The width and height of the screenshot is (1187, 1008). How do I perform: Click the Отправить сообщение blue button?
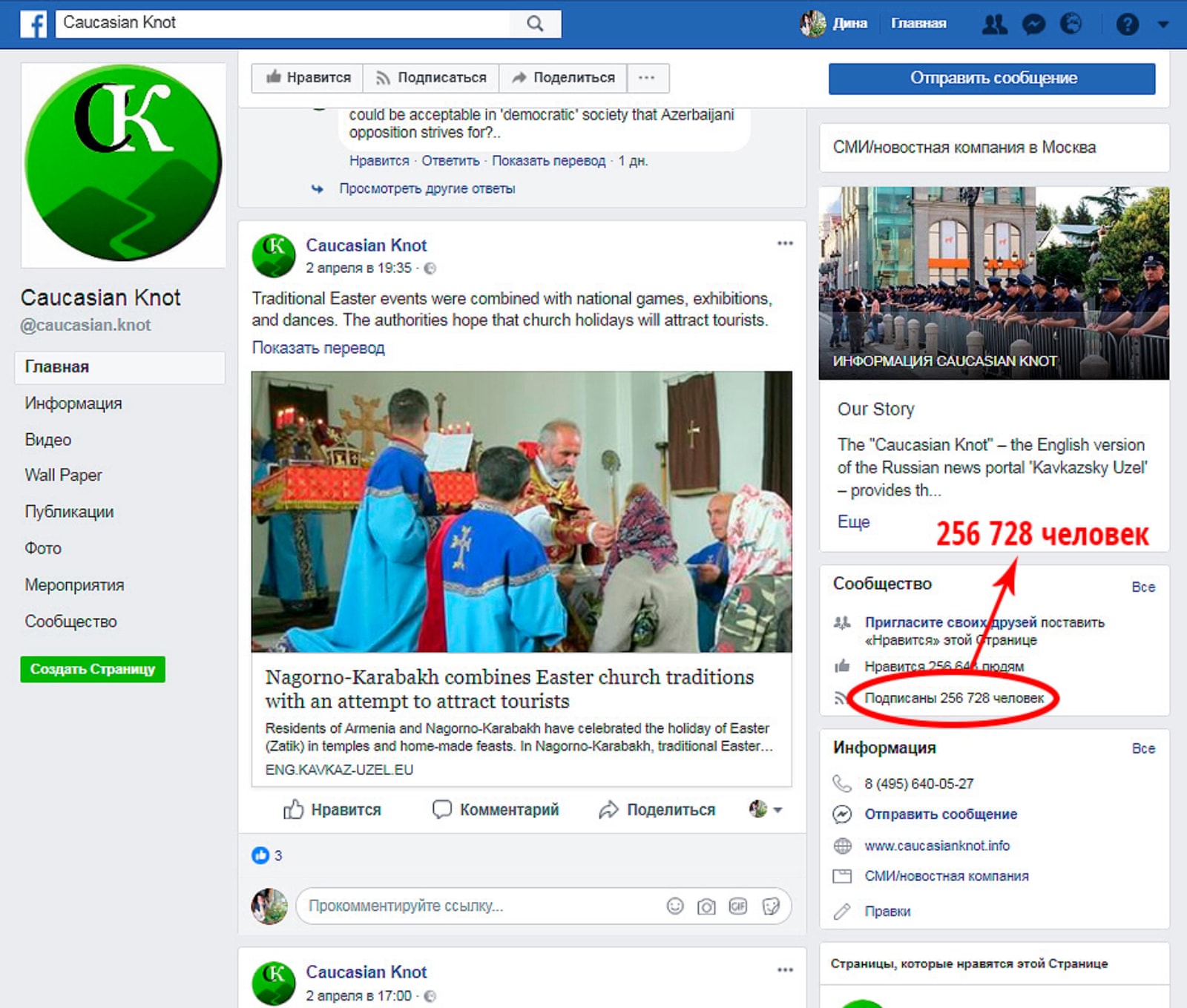[992, 79]
